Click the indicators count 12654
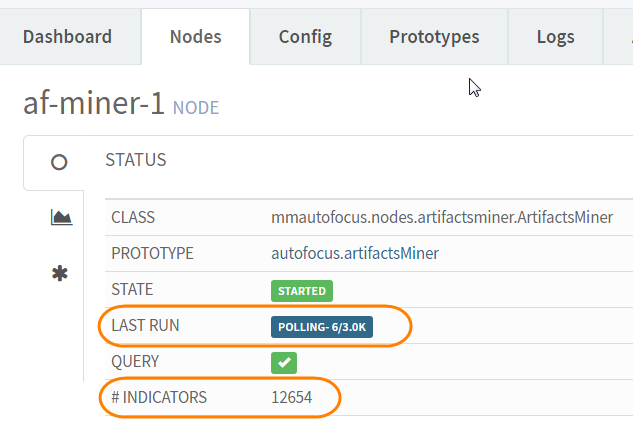Screen dimensions: 633x430 (x=292, y=397)
